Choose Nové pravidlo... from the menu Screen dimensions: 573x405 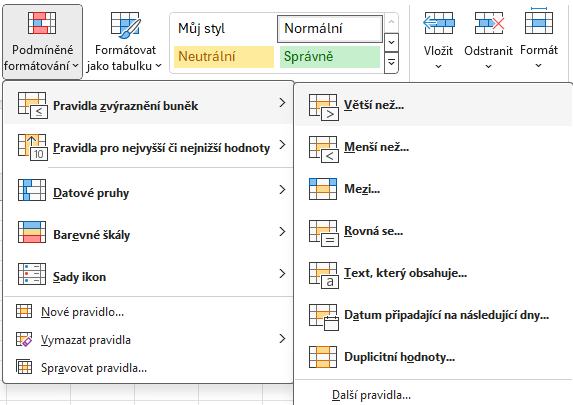click(x=148, y=312)
